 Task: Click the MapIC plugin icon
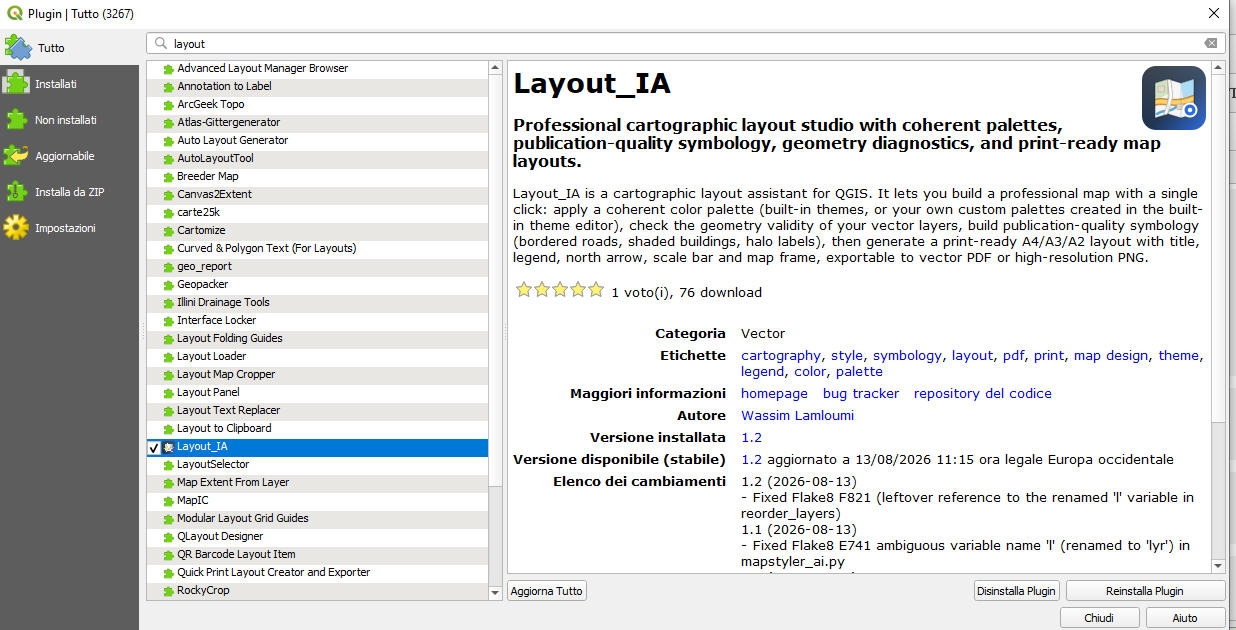click(168, 501)
